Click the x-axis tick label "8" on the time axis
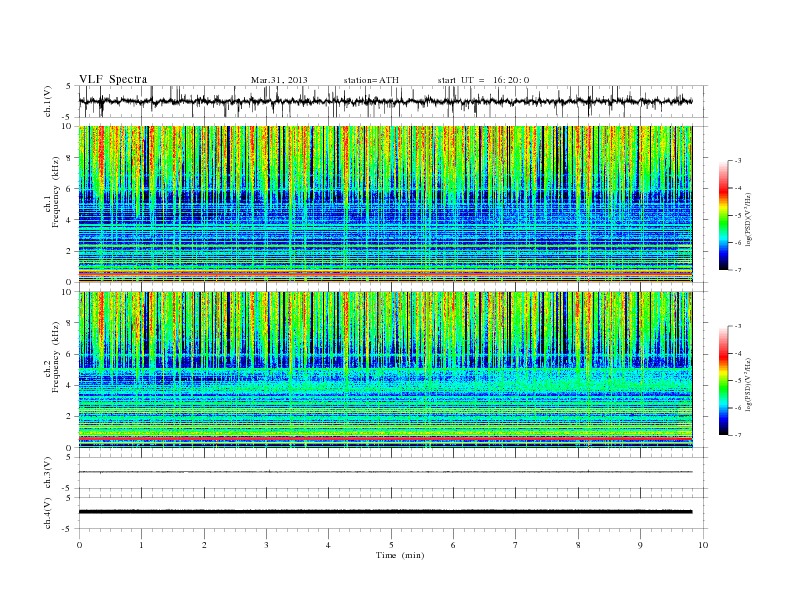Viewport: 792px width, 612px height. click(x=578, y=545)
